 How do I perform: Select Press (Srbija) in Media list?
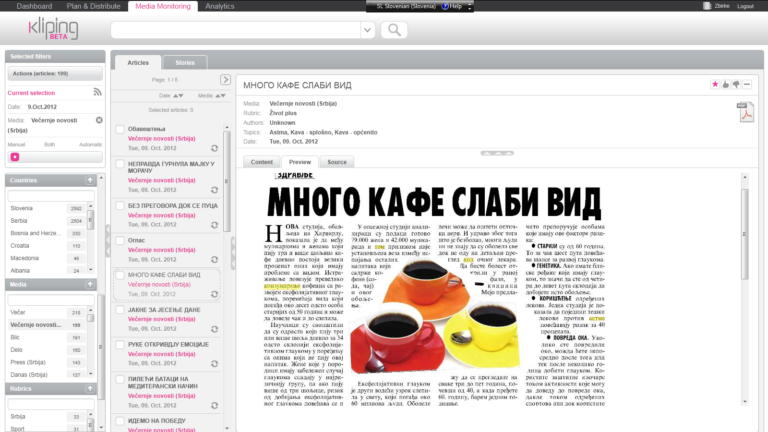(28, 362)
